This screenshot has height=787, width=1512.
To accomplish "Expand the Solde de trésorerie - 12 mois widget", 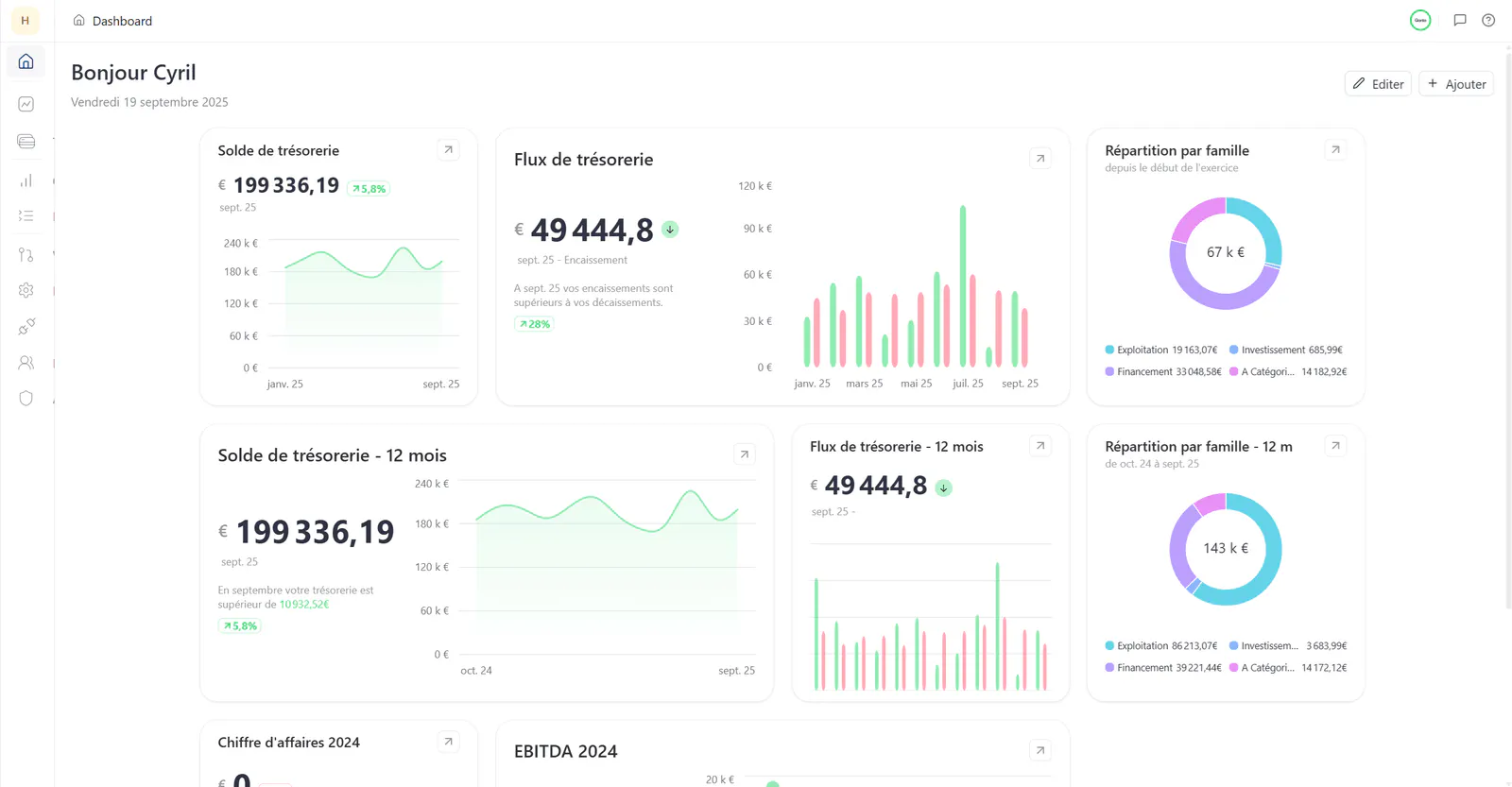I will [x=745, y=454].
